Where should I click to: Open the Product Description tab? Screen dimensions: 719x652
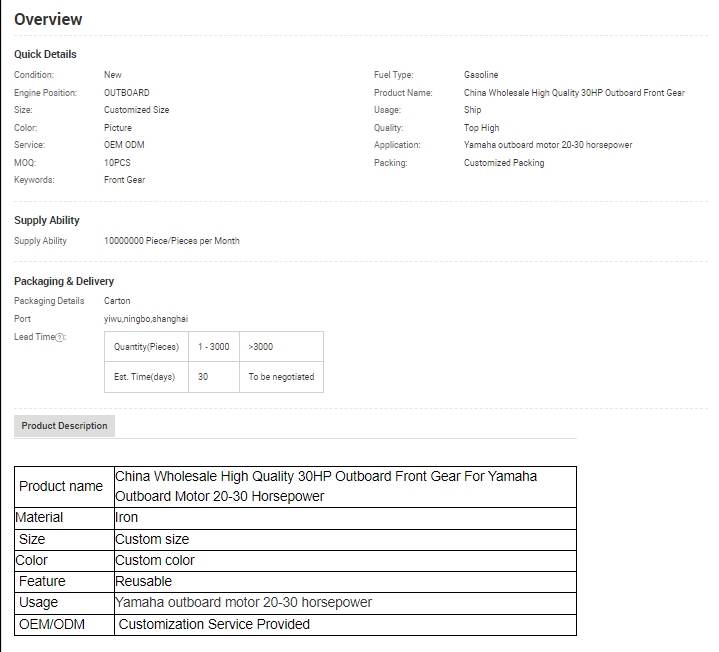(64, 426)
